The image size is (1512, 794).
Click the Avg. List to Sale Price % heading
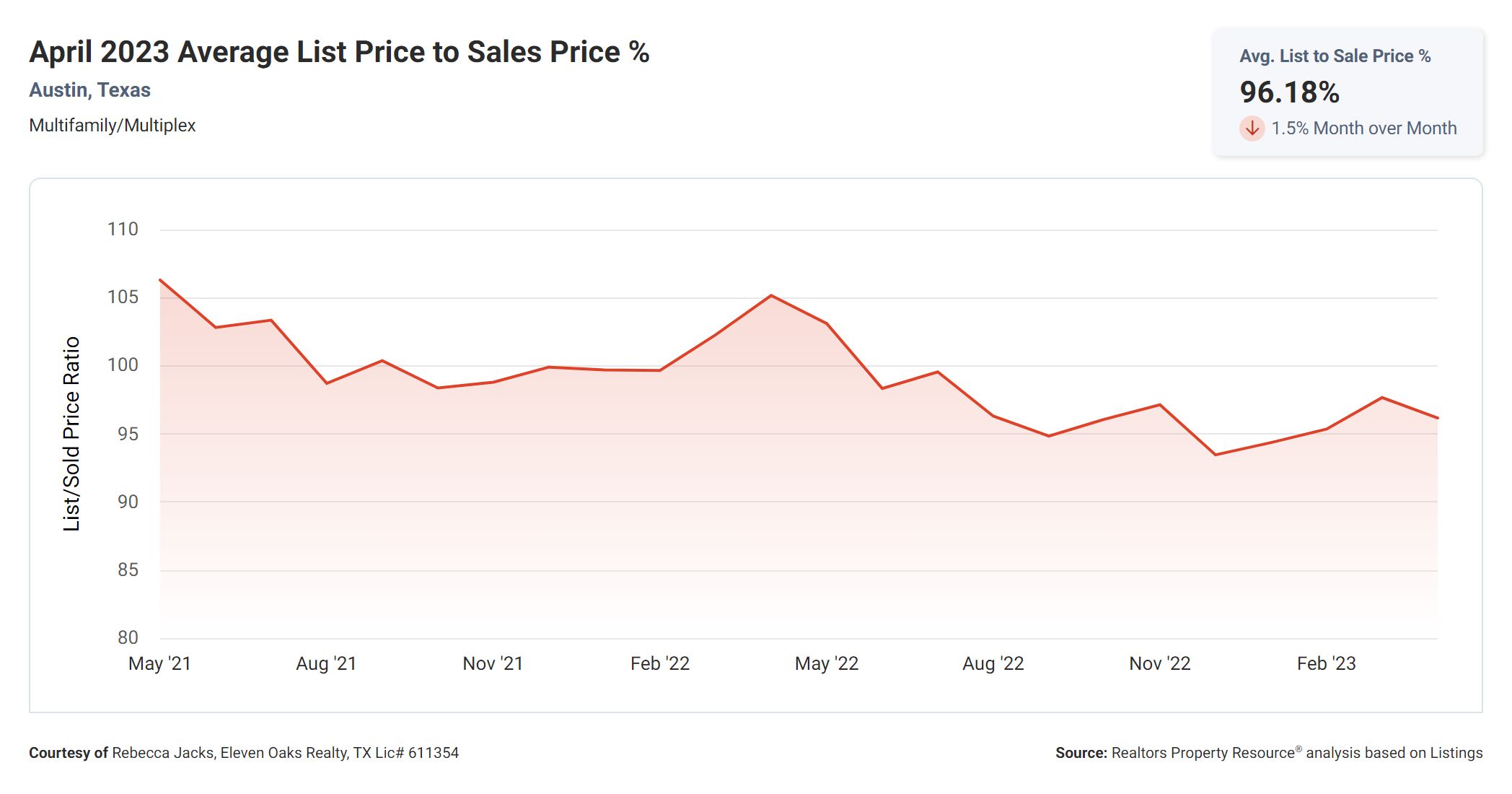coord(1335,56)
